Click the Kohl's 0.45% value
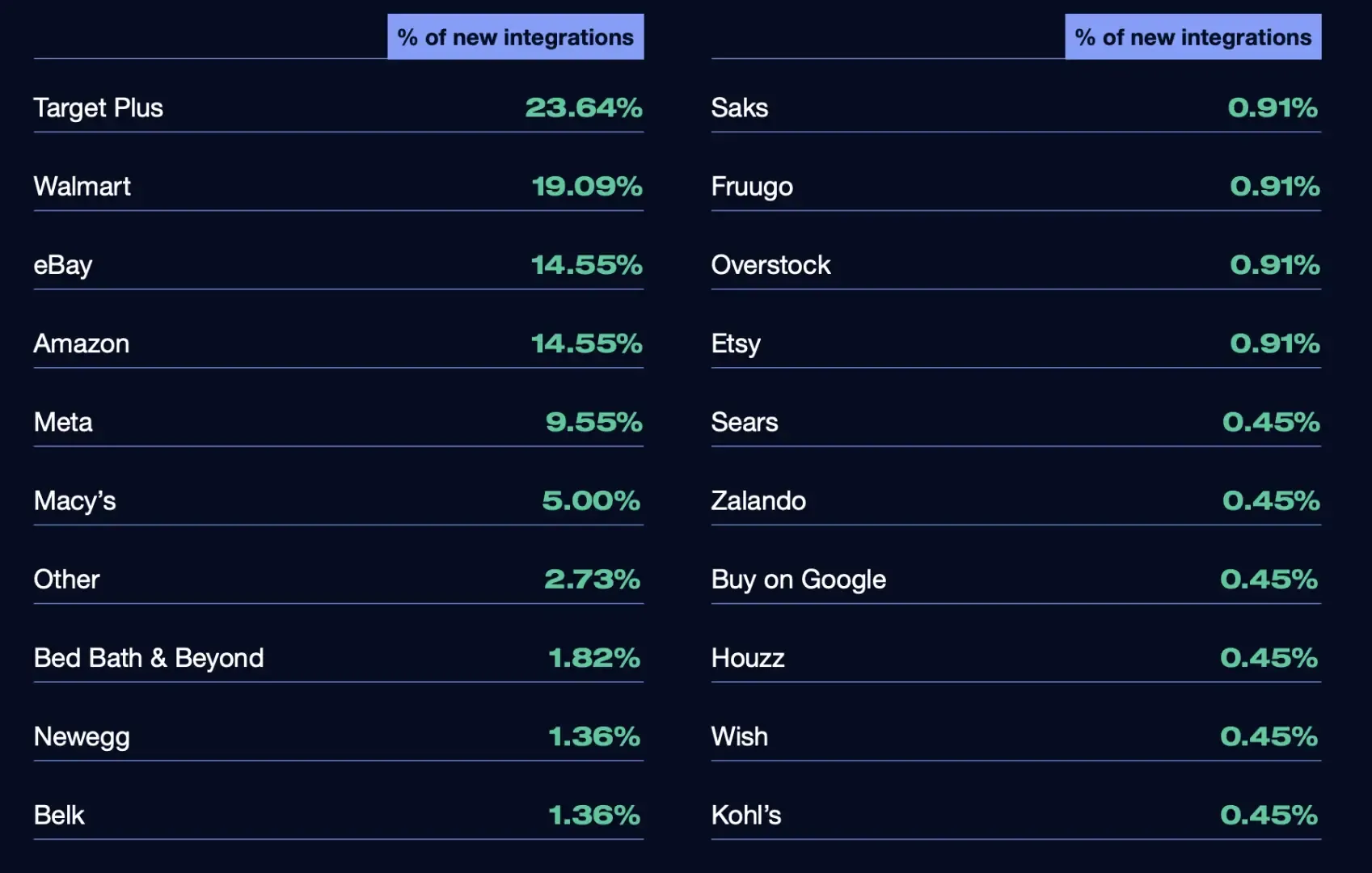The image size is (1372, 873). pyautogui.click(x=1269, y=816)
